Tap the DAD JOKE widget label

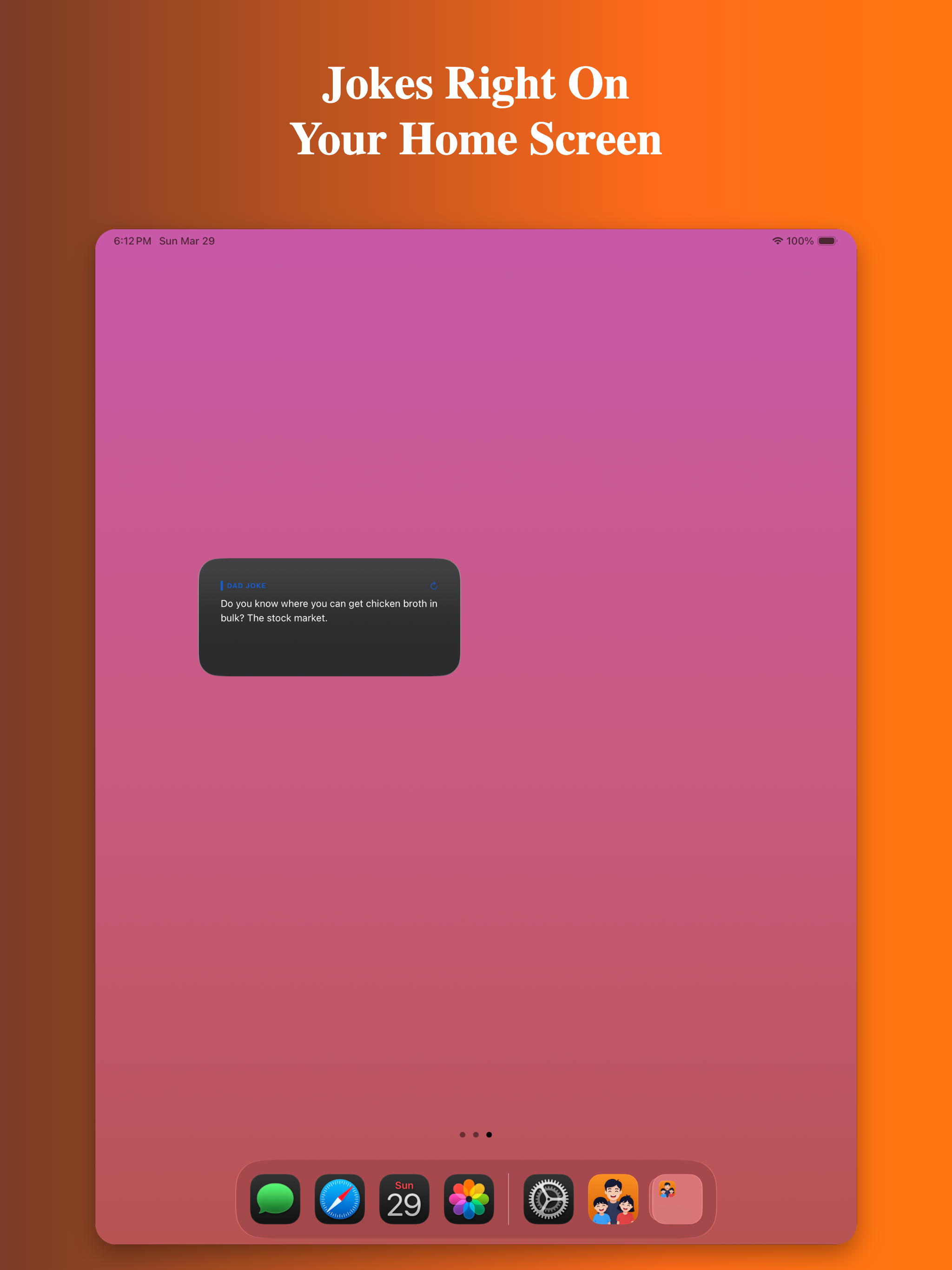(246, 586)
